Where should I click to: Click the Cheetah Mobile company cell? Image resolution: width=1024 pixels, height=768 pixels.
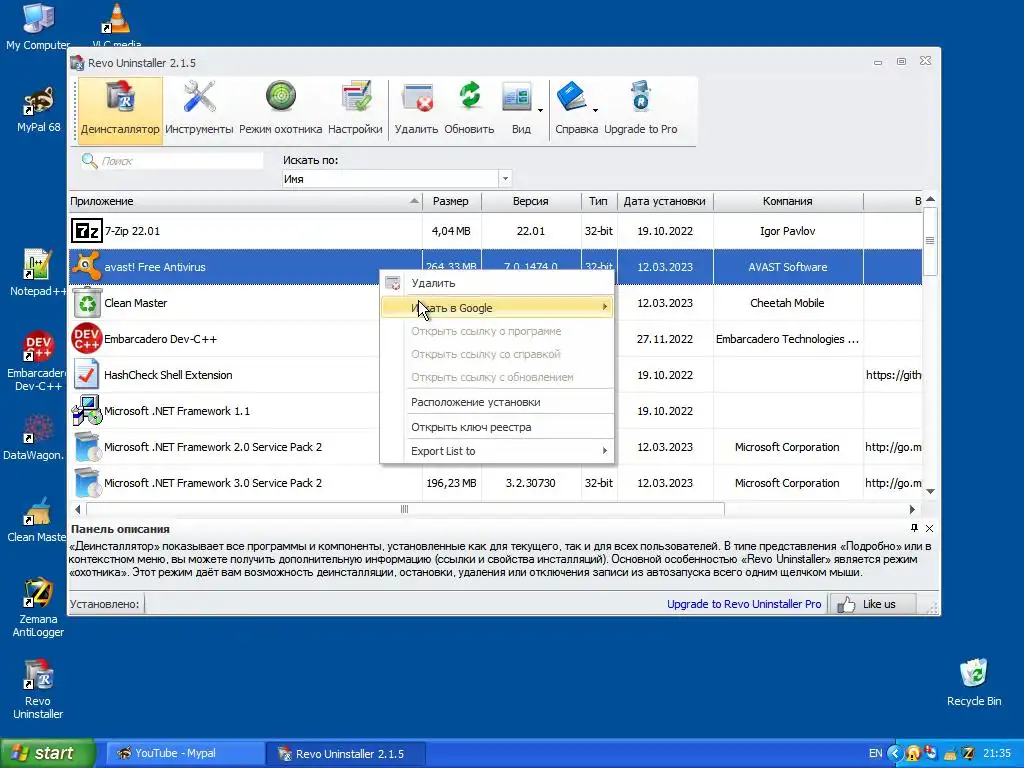click(x=788, y=303)
